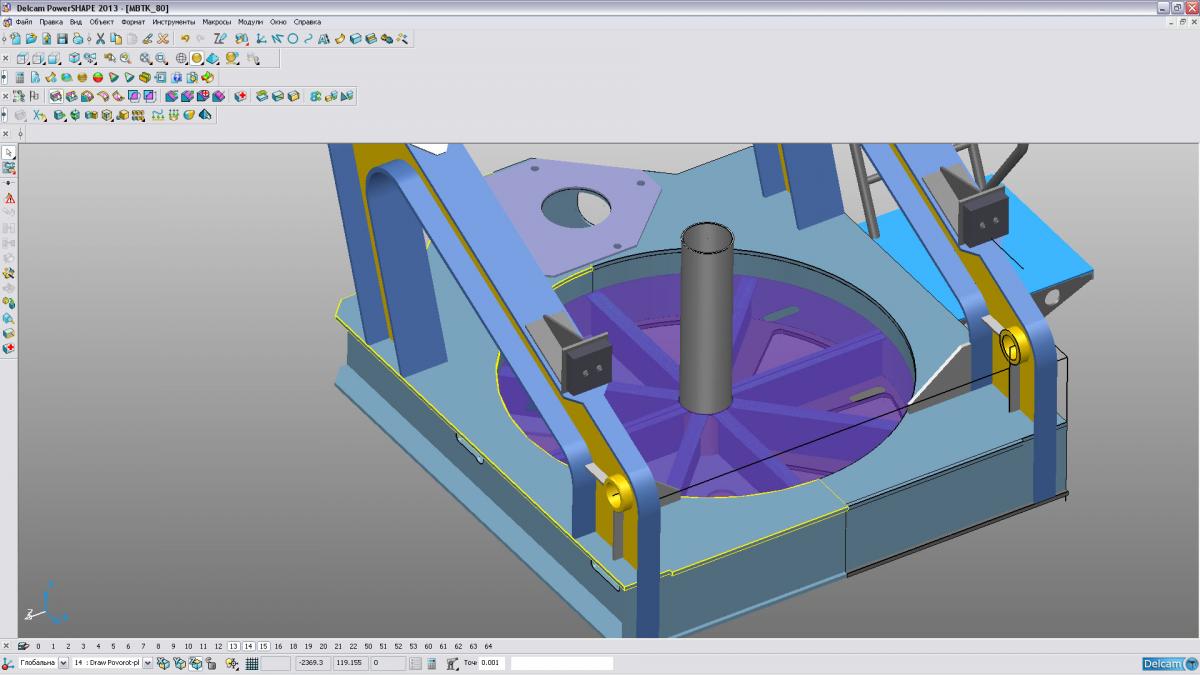Click the delete X icon in the top toolbar
Image resolution: width=1200 pixels, height=675 pixels.
pos(163,39)
